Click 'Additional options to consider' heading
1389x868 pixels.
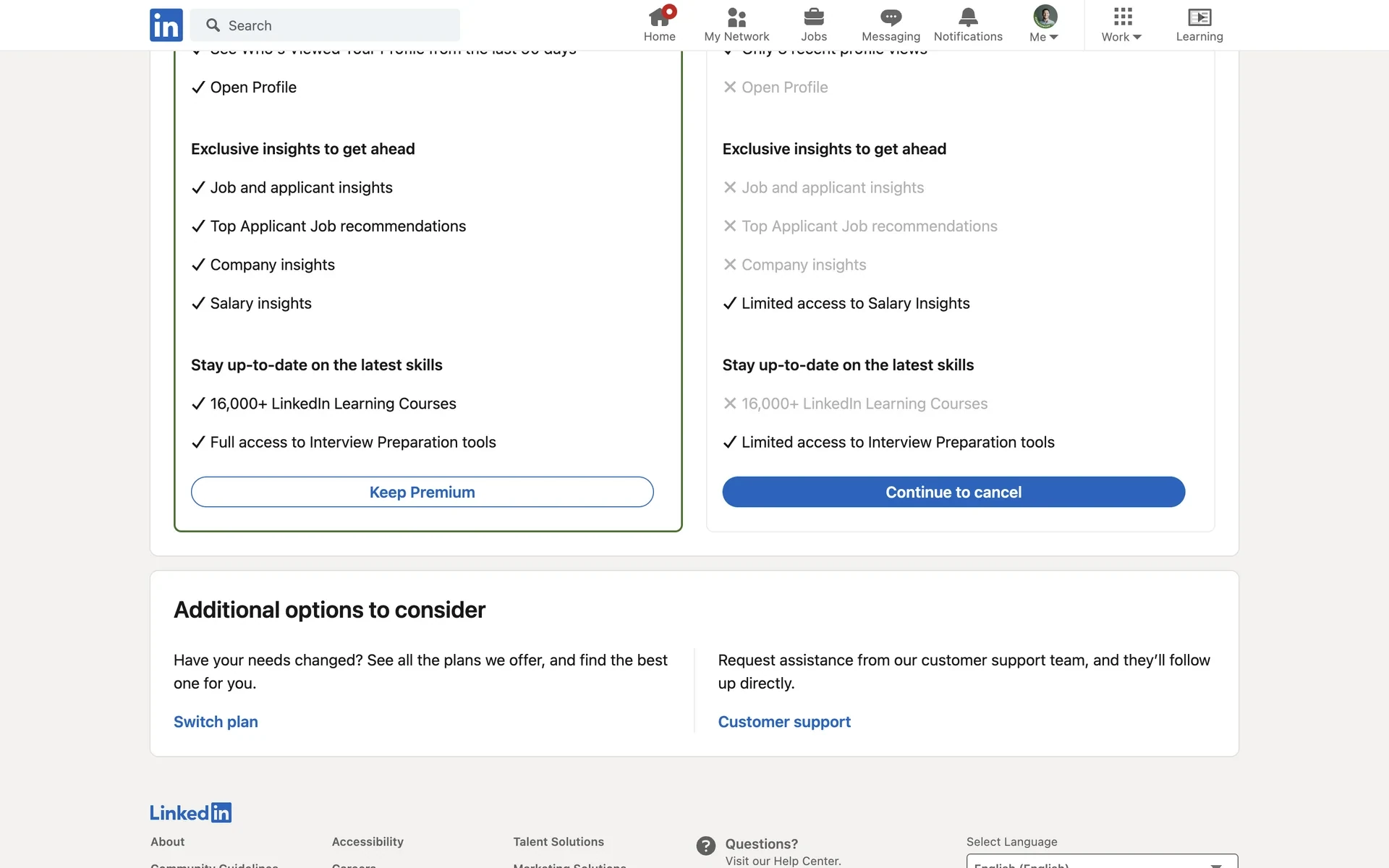coord(329,610)
